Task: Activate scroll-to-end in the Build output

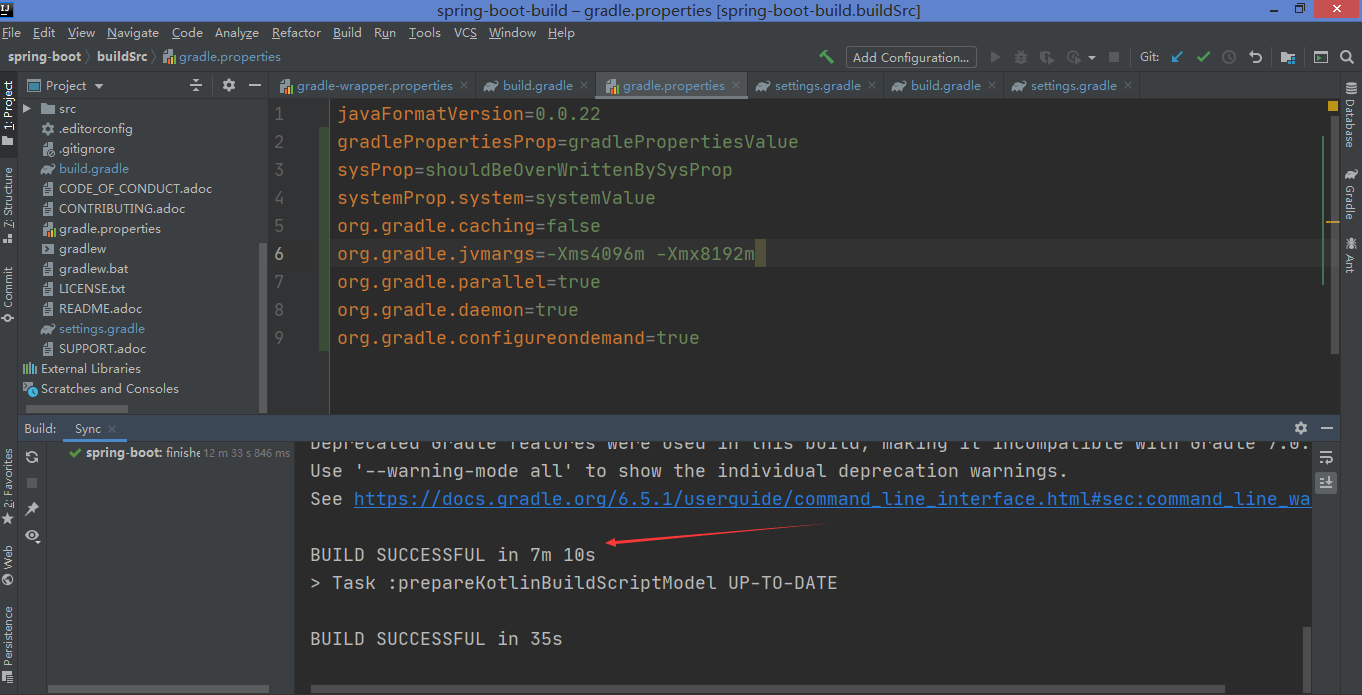Action: coord(1327,483)
